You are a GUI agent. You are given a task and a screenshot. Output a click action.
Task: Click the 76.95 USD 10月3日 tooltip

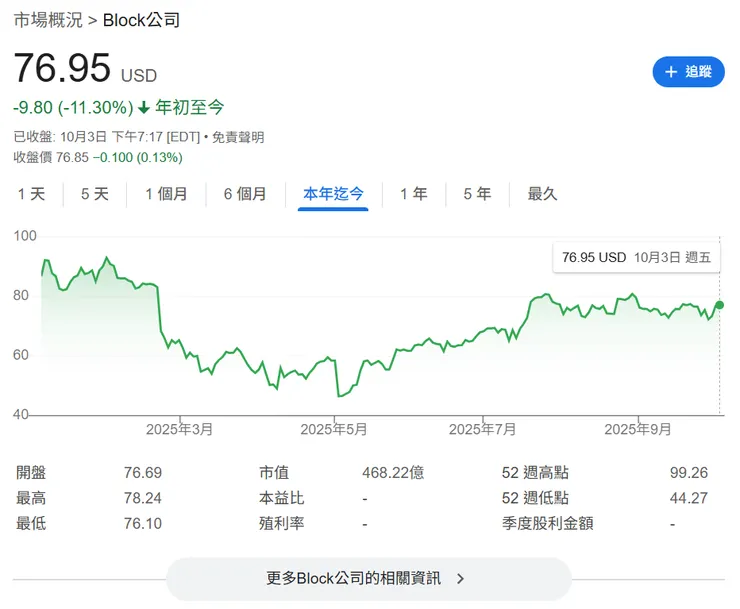click(x=636, y=257)
